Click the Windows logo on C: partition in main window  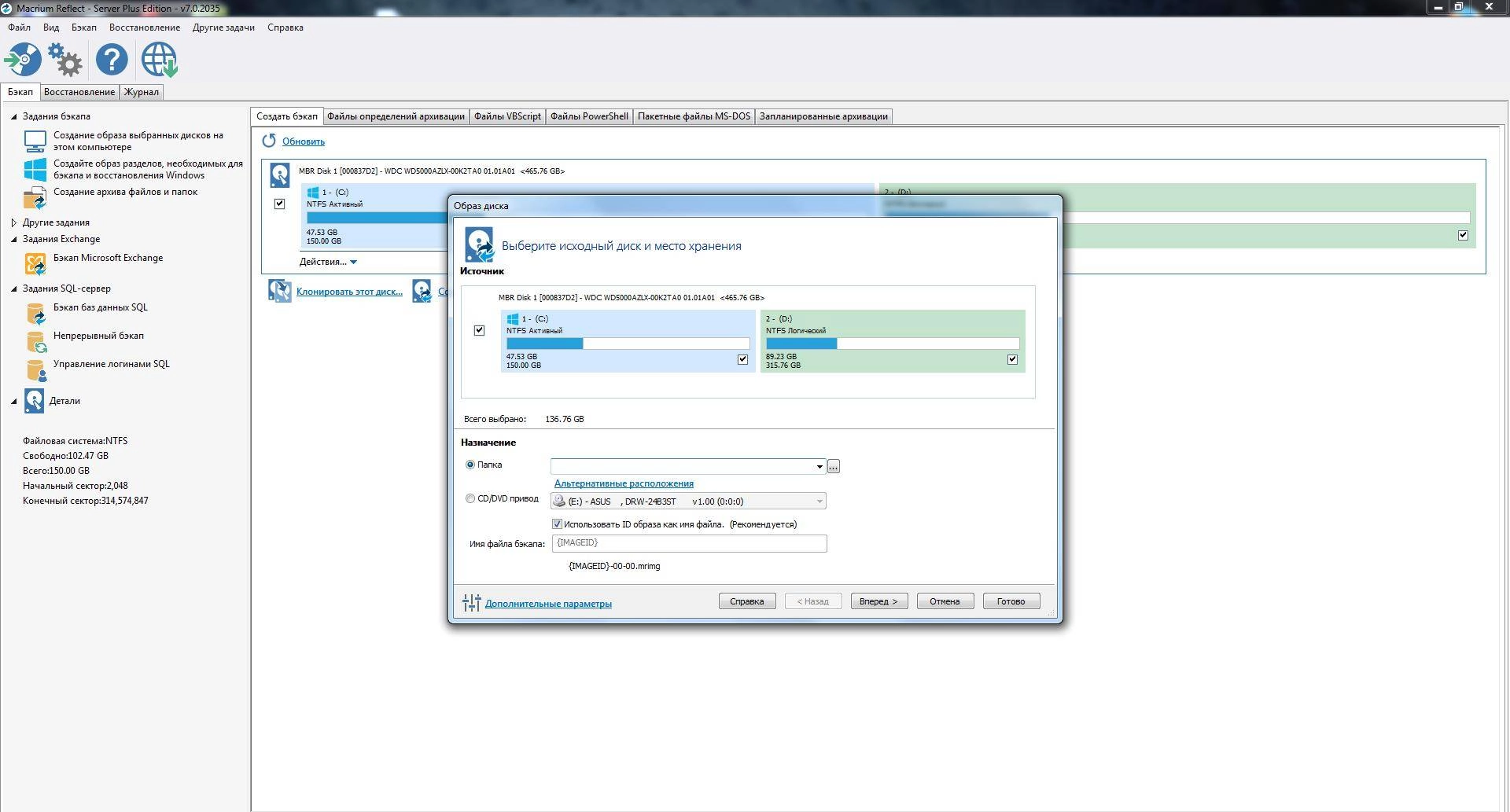coord(312,192)
